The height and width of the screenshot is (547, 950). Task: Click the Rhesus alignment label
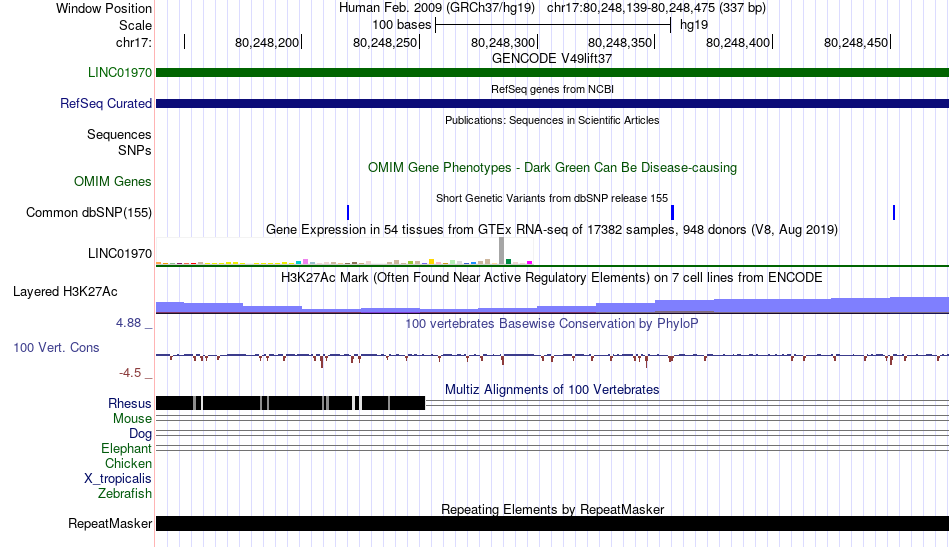[130, 403]
